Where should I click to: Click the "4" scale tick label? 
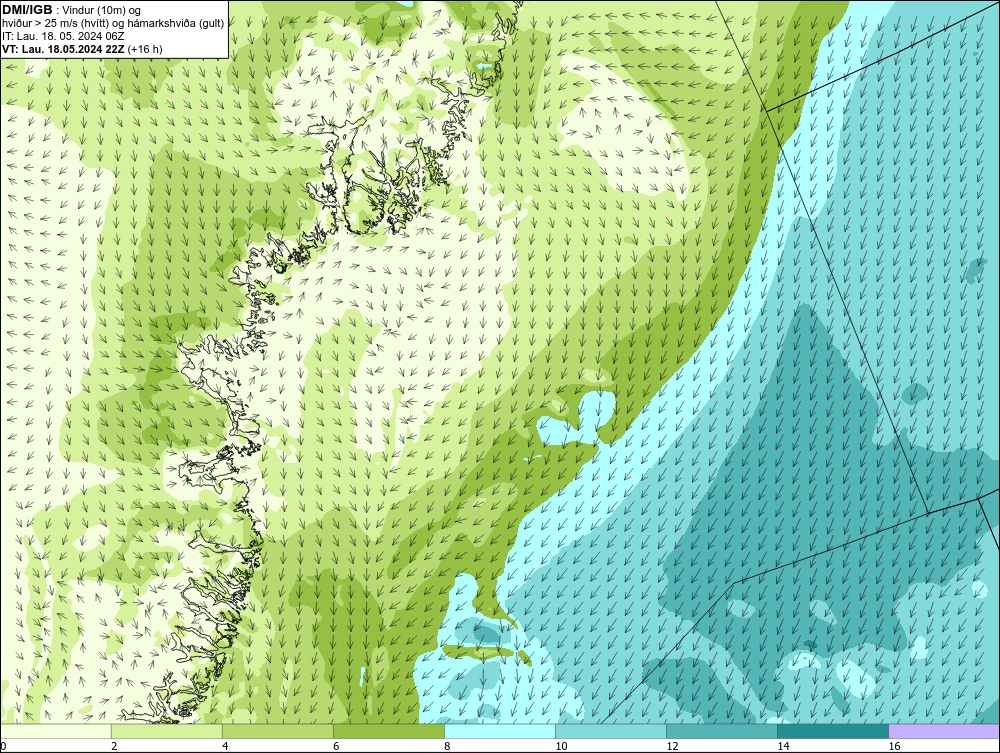[225, 746]
